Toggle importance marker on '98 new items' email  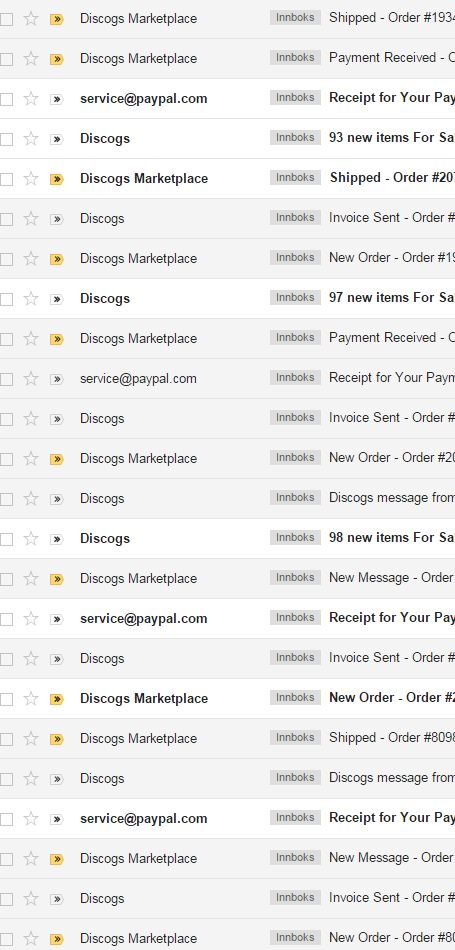point(56,539)
